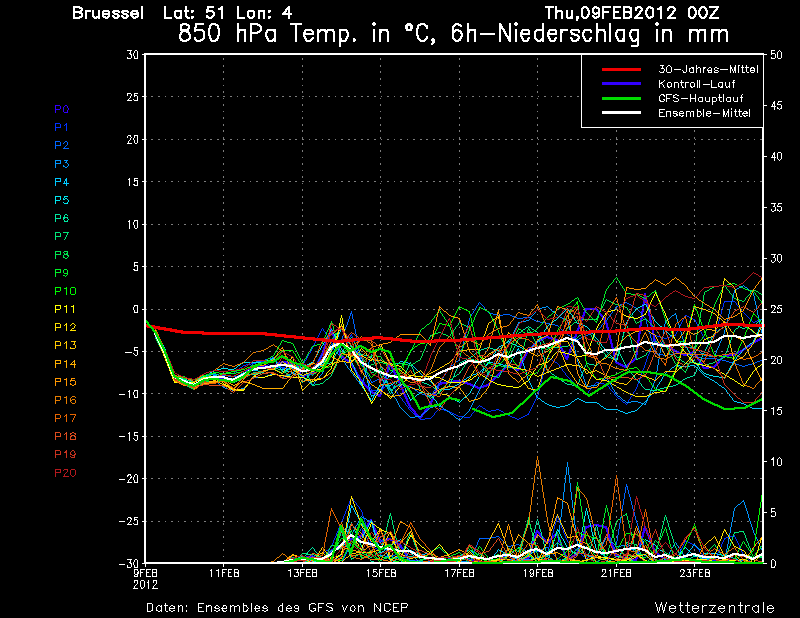800x618 pixels.
Task: Click the P10 ensemble member label
Action: [65, 291]
